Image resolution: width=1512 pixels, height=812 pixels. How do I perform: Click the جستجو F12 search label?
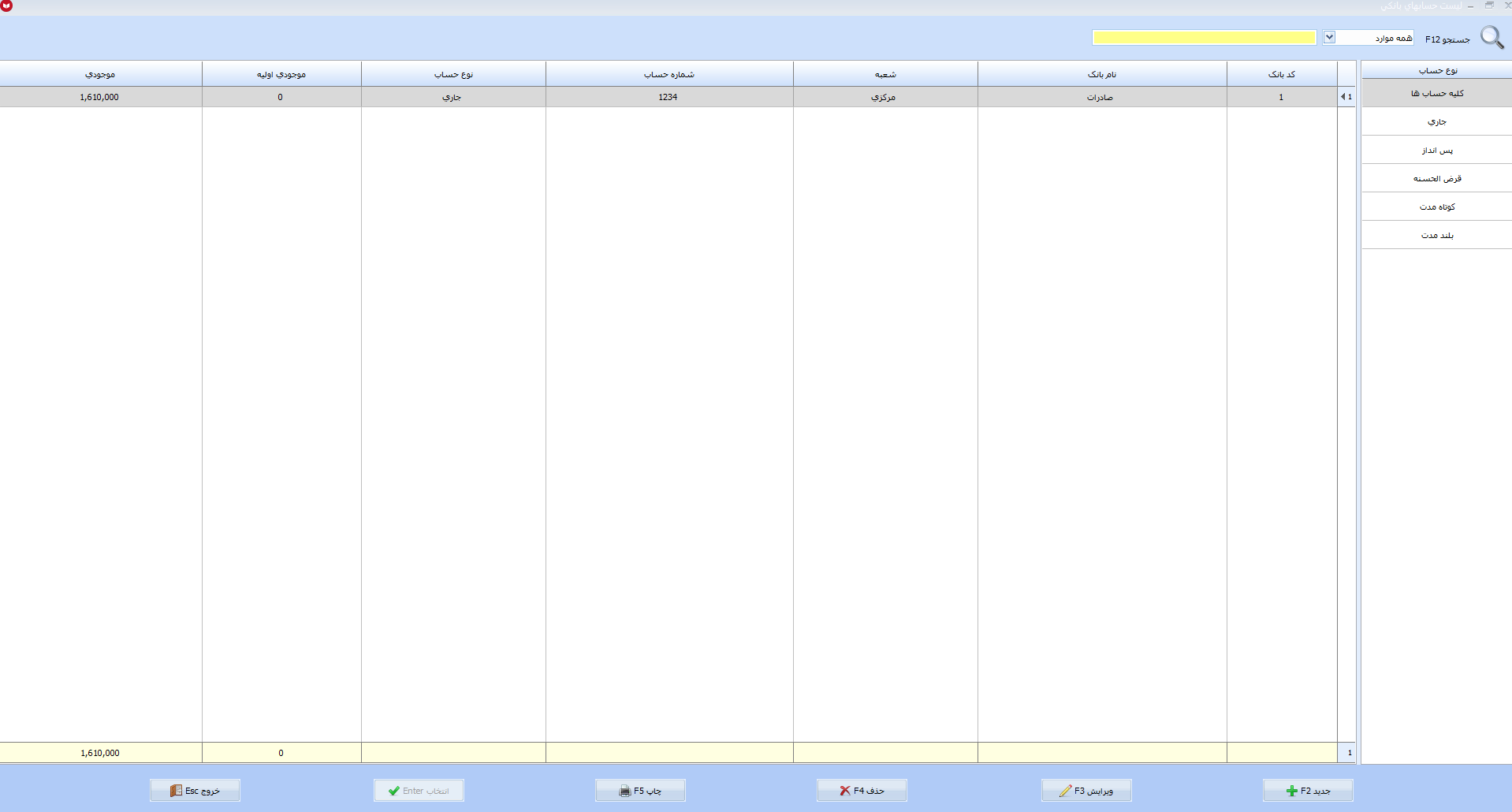coord(1447,39)
